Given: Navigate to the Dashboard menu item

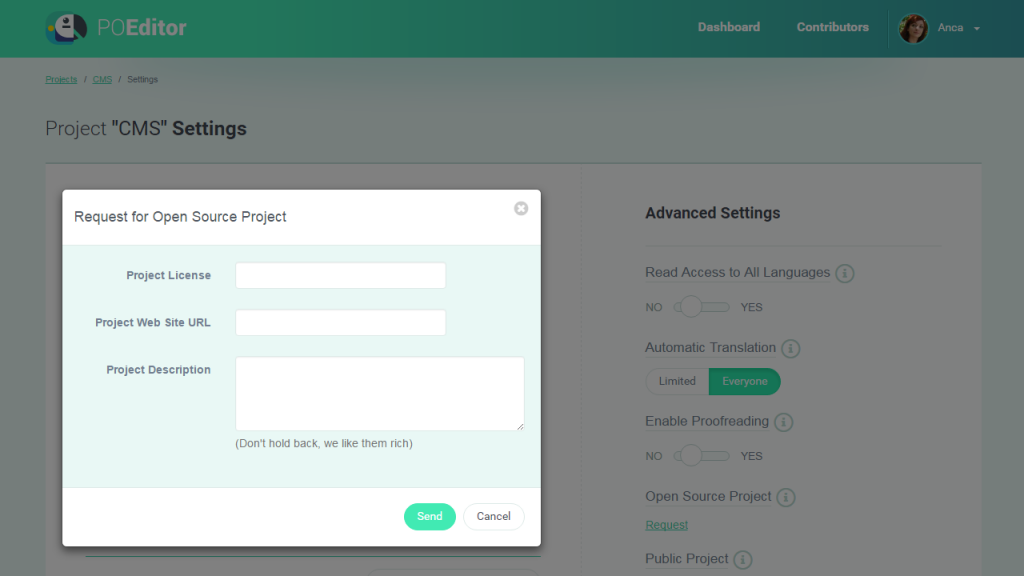Looking at the screenshot, I should pos(728,27).
